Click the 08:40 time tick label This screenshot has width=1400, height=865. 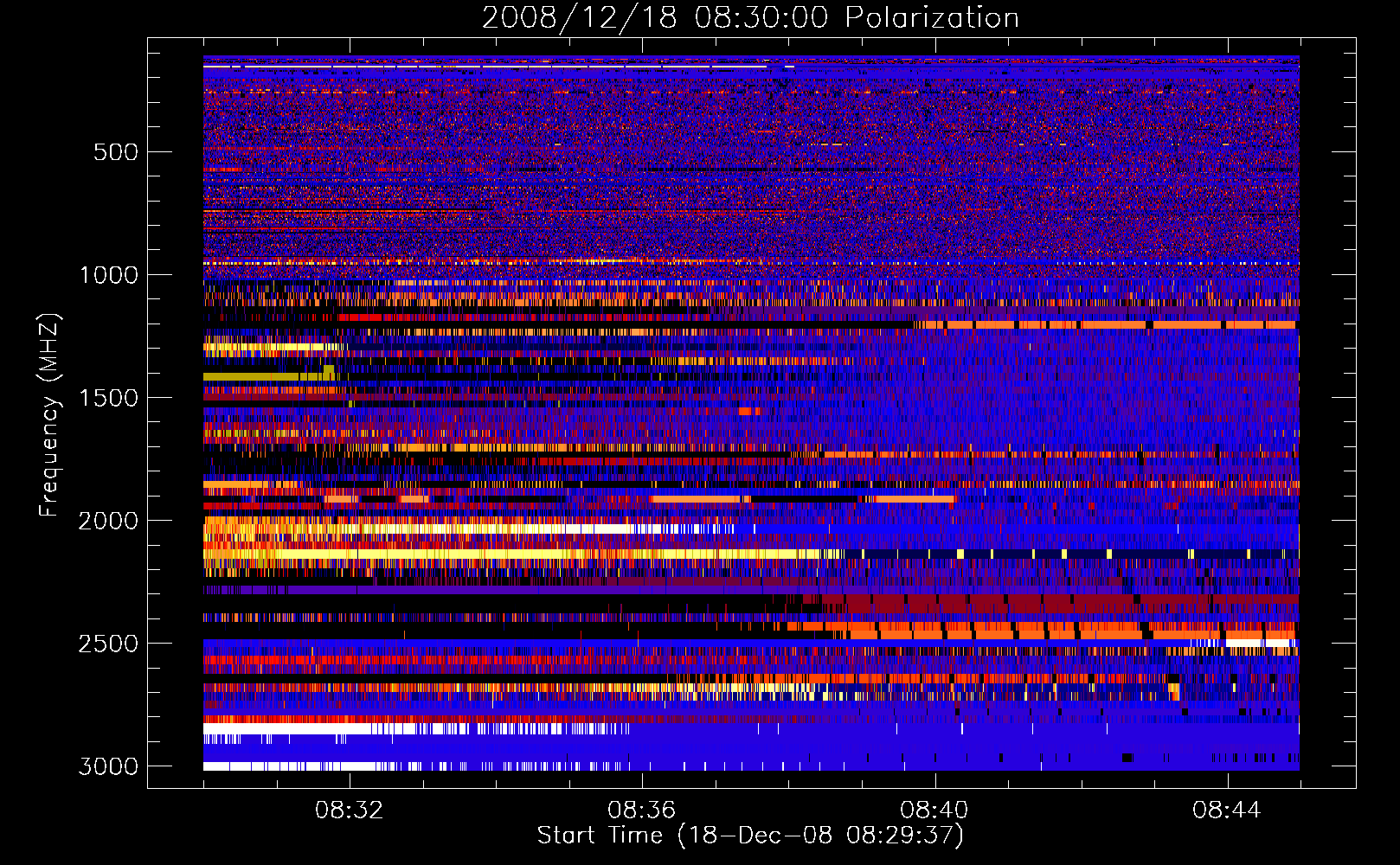pos(934,811)
